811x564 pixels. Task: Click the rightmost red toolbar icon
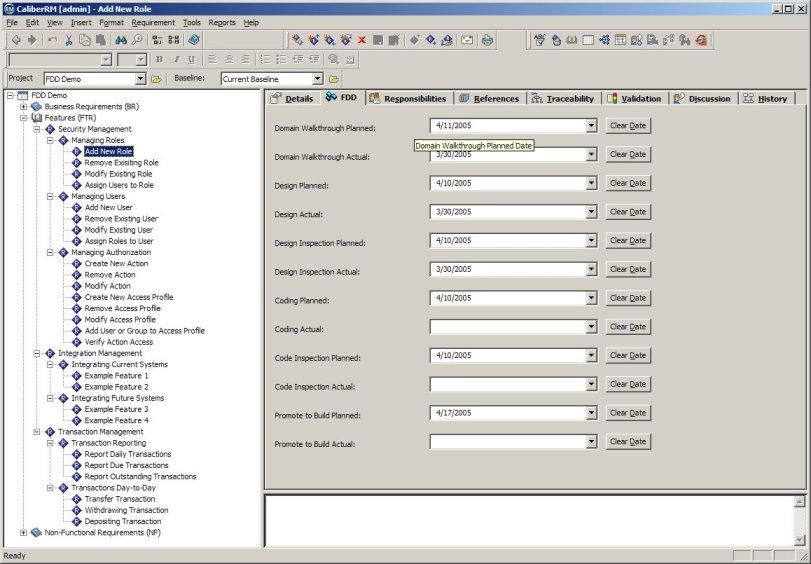click(701, 40)
